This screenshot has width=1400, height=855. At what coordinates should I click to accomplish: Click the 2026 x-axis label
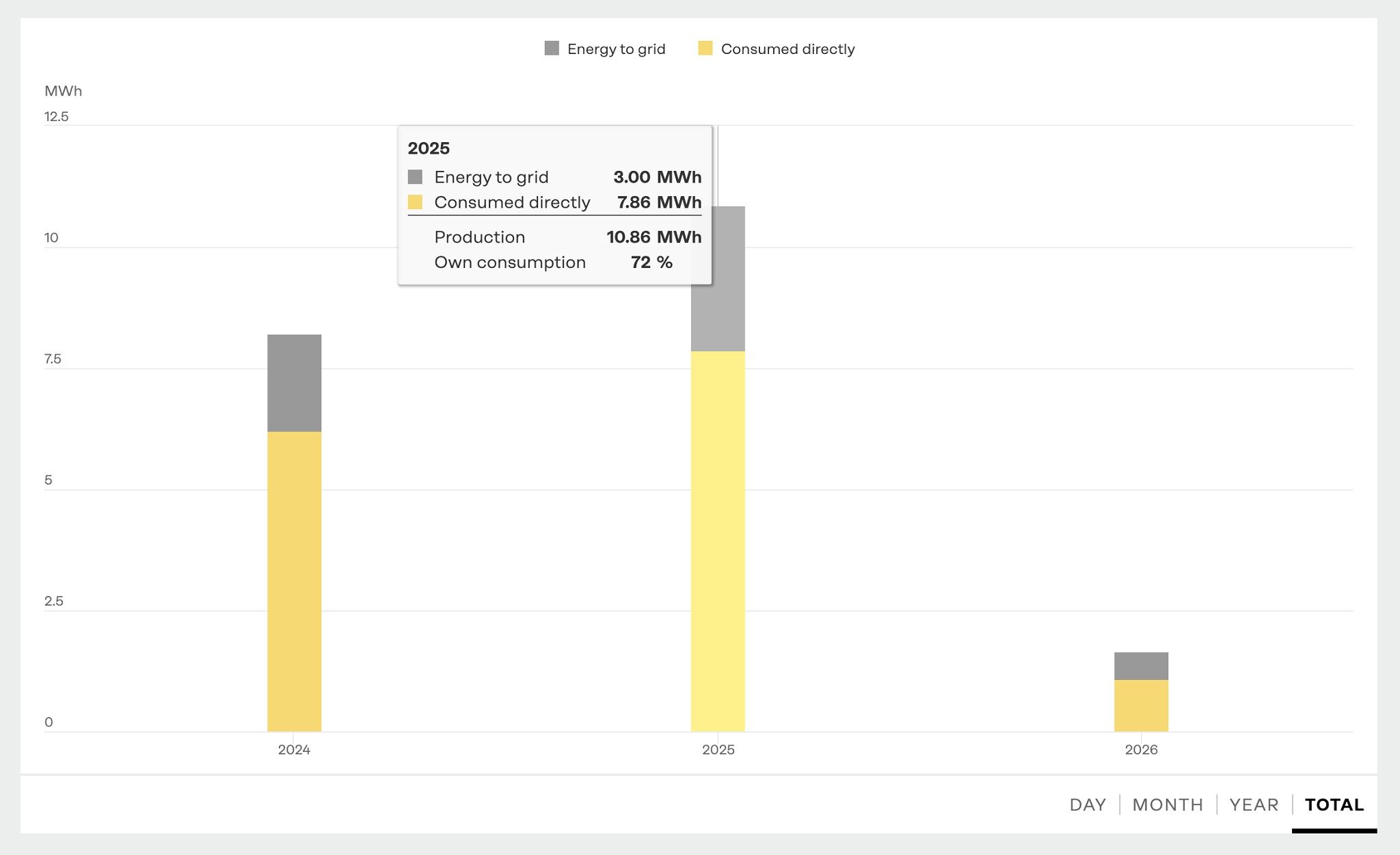(1141, 750)
